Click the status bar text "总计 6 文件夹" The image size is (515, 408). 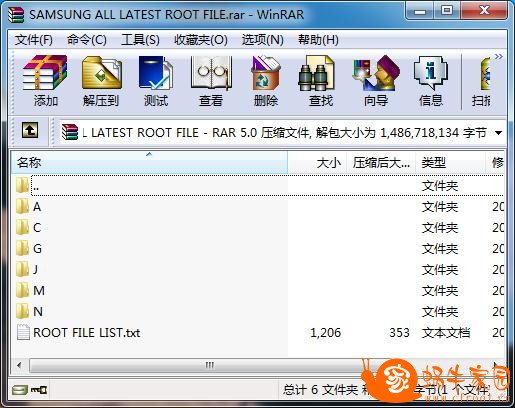coord(321,389)
